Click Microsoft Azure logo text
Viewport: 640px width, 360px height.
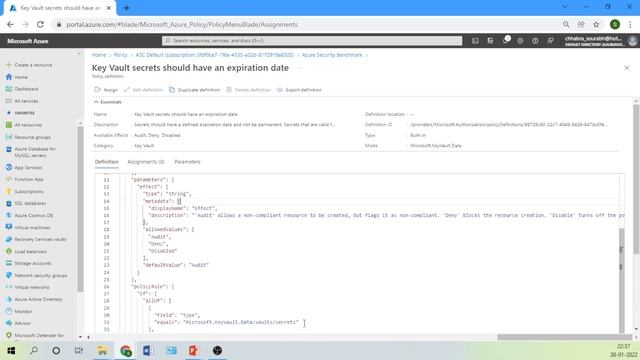point(28,41)
